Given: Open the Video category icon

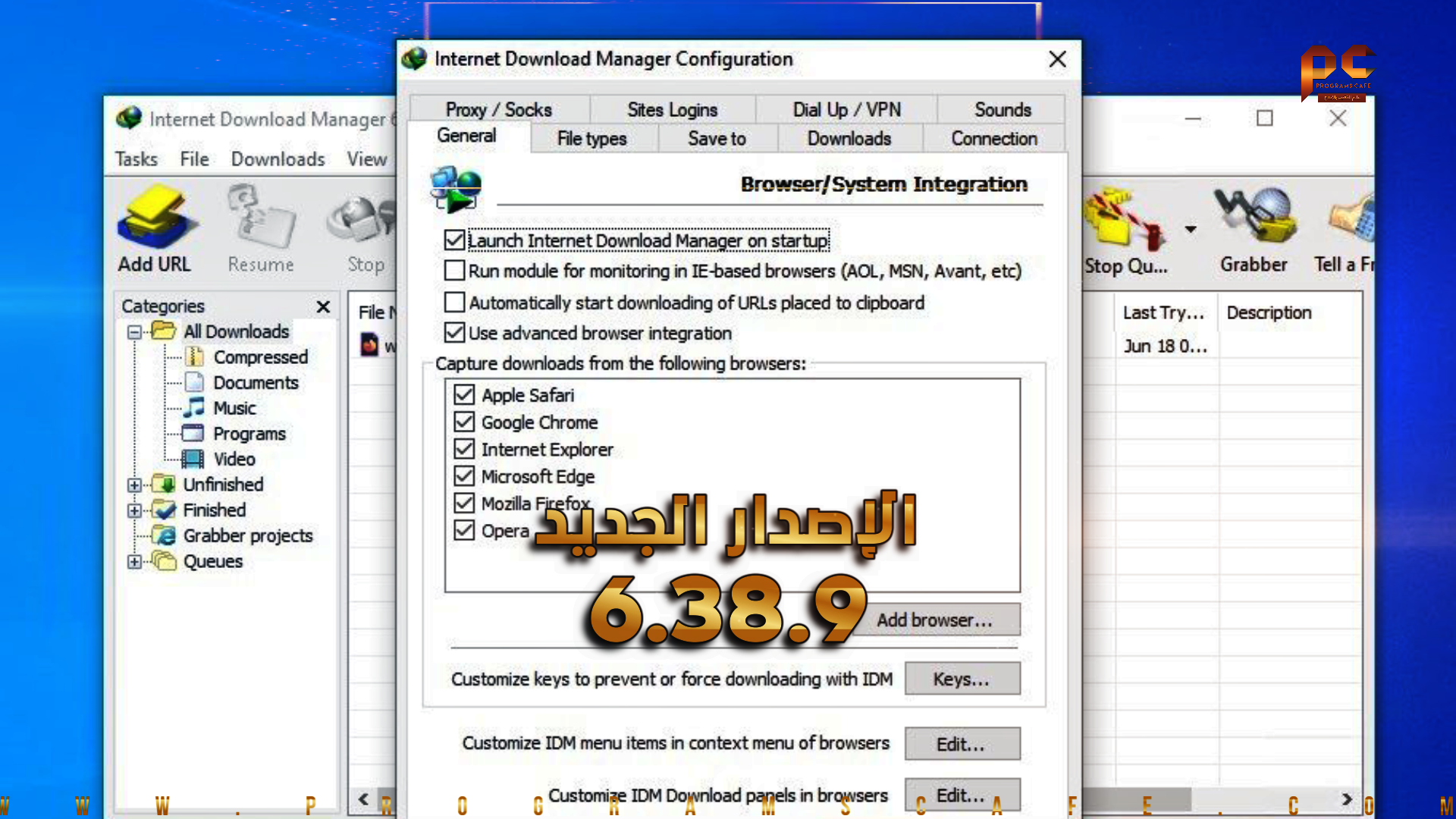Looking at the screenshot, I should click(193, 459).
